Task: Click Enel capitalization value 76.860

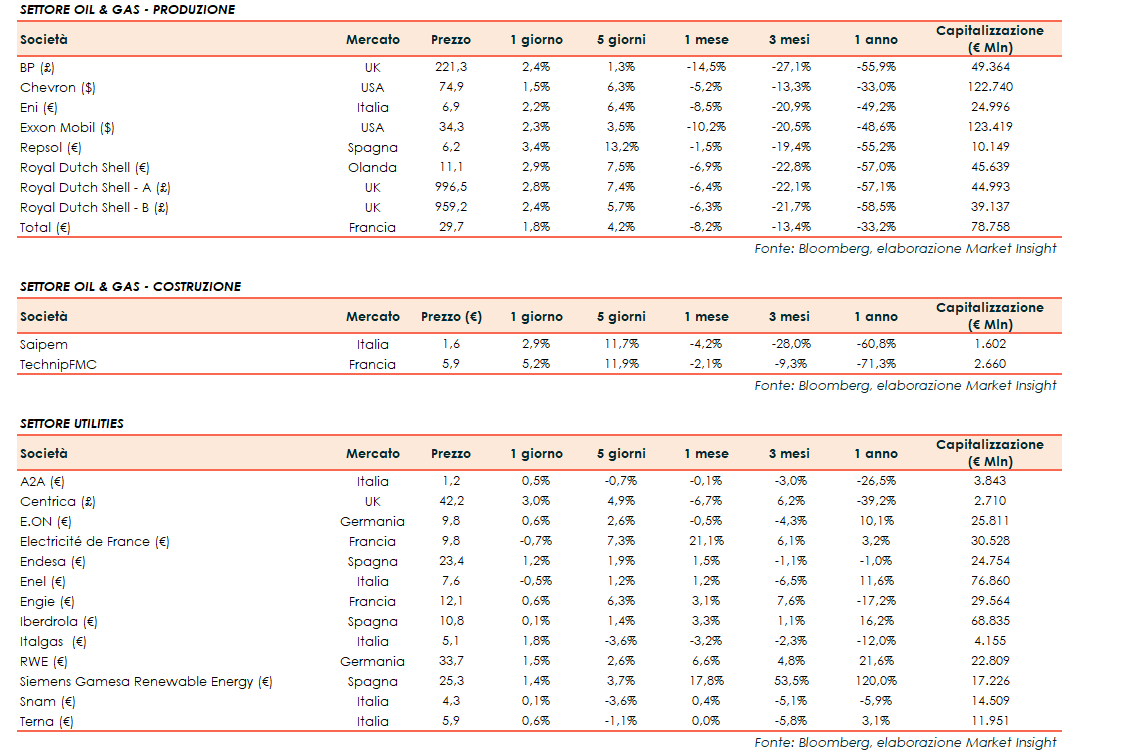Action: pyautogui.click(x=988, y=581)
